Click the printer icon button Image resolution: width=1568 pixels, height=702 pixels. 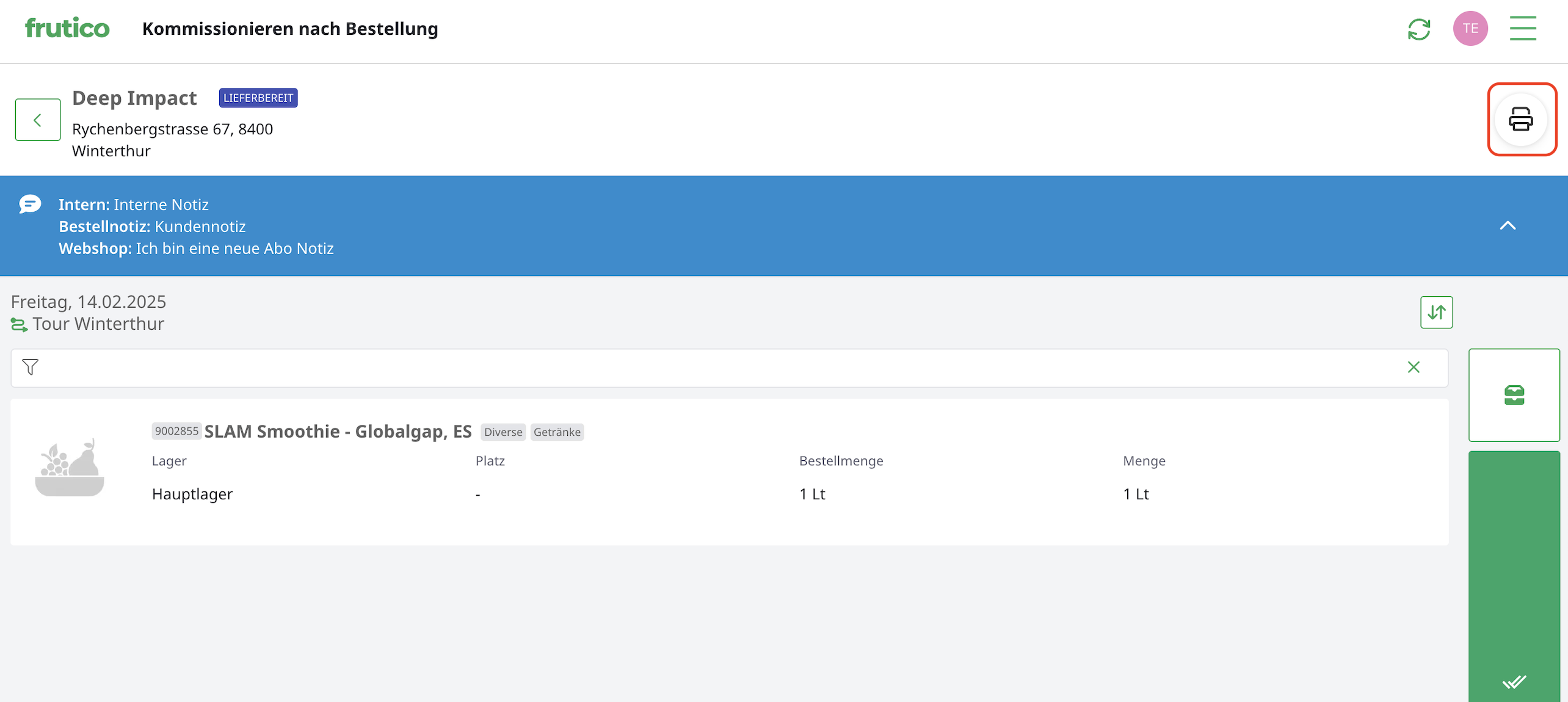[x=1520, y=120]
